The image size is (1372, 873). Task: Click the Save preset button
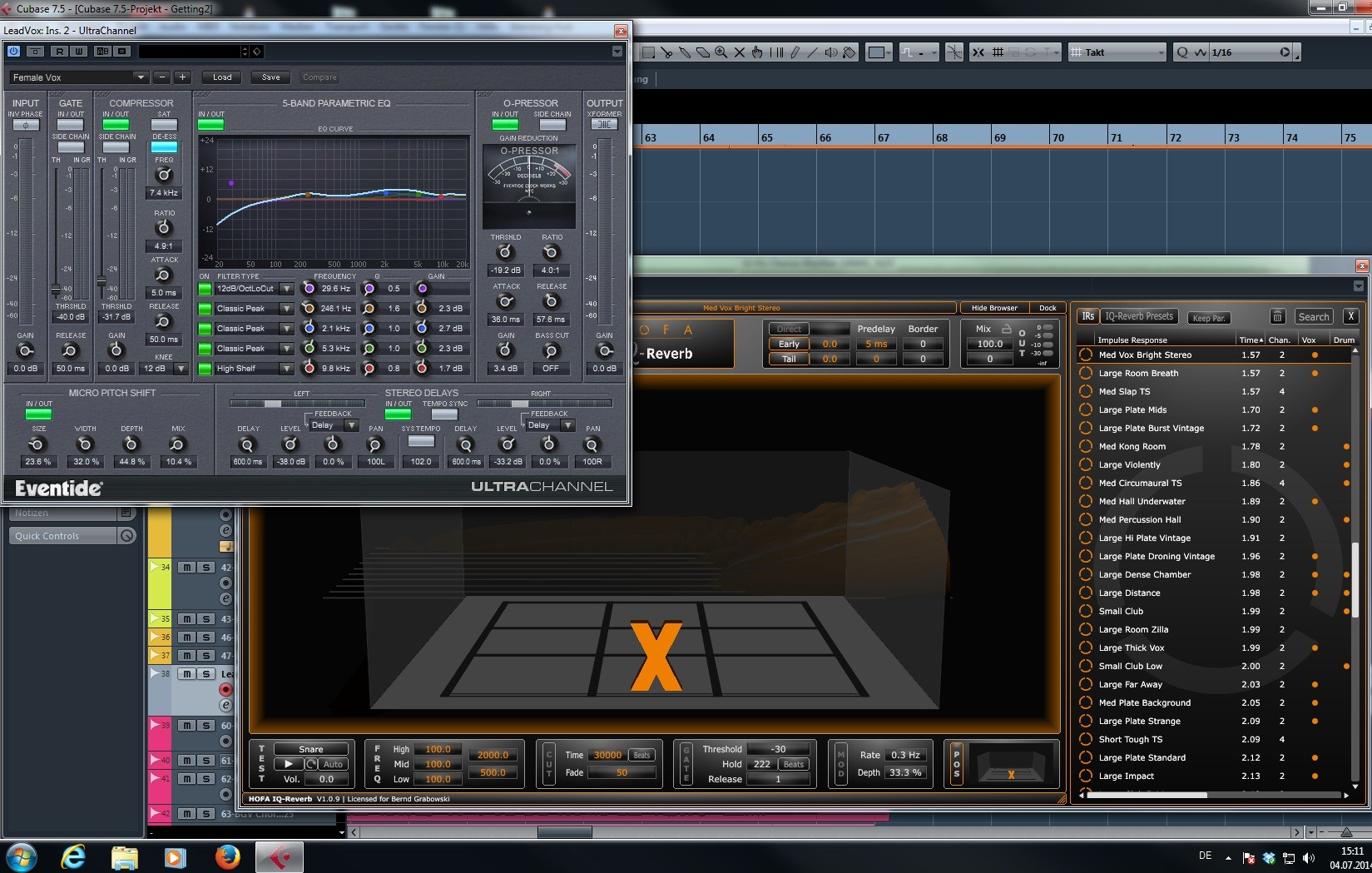pos(270,77)
